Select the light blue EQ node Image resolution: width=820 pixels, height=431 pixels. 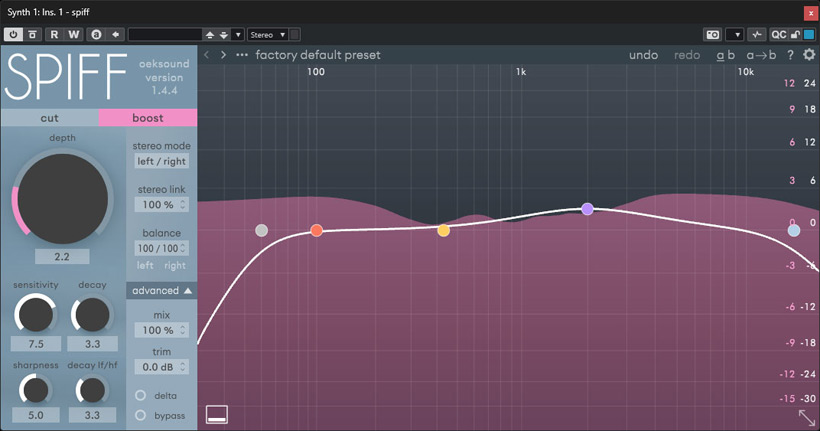794,230
